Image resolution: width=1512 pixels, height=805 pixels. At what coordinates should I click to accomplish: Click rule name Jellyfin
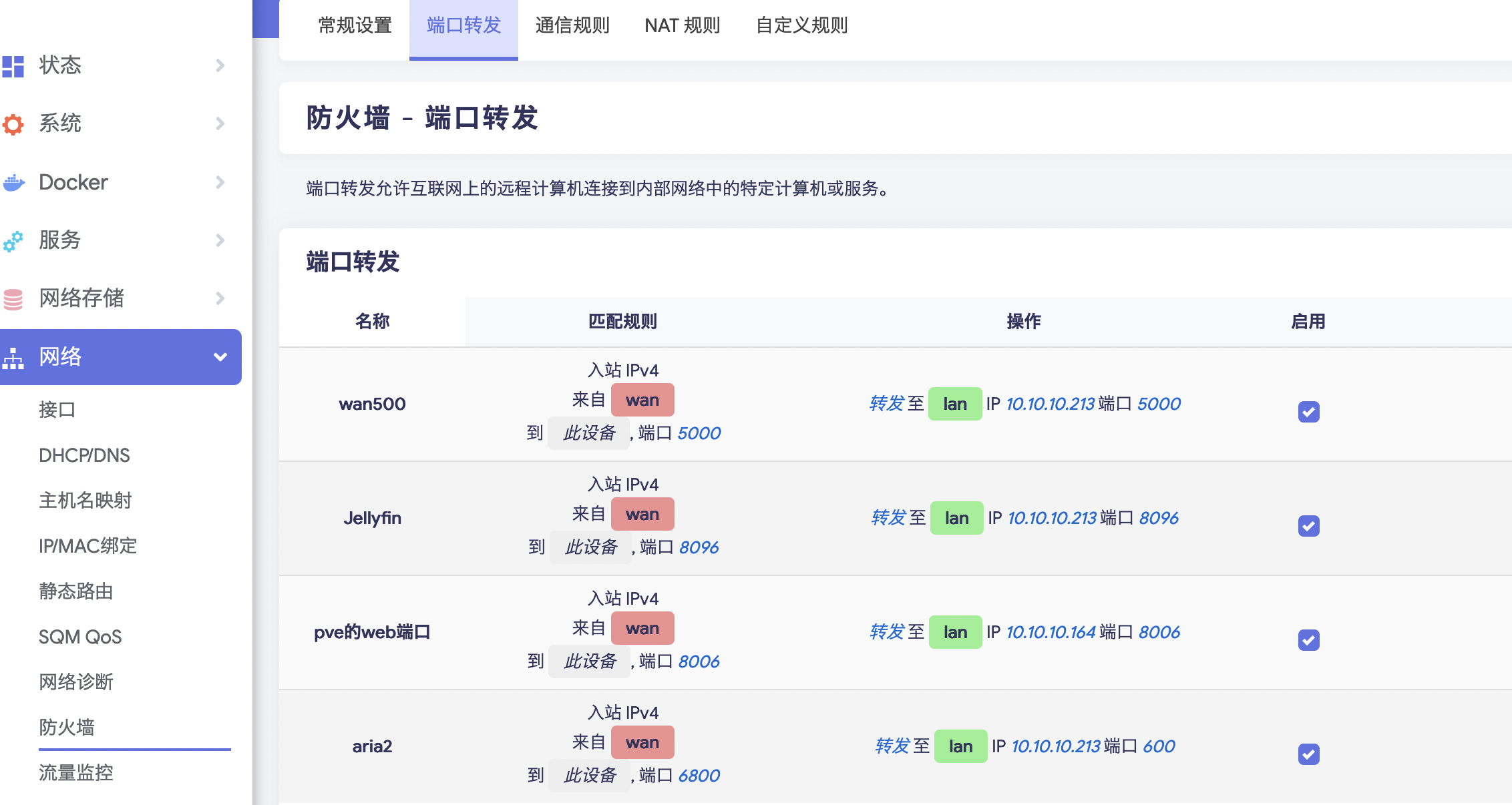tap(372, 518)
